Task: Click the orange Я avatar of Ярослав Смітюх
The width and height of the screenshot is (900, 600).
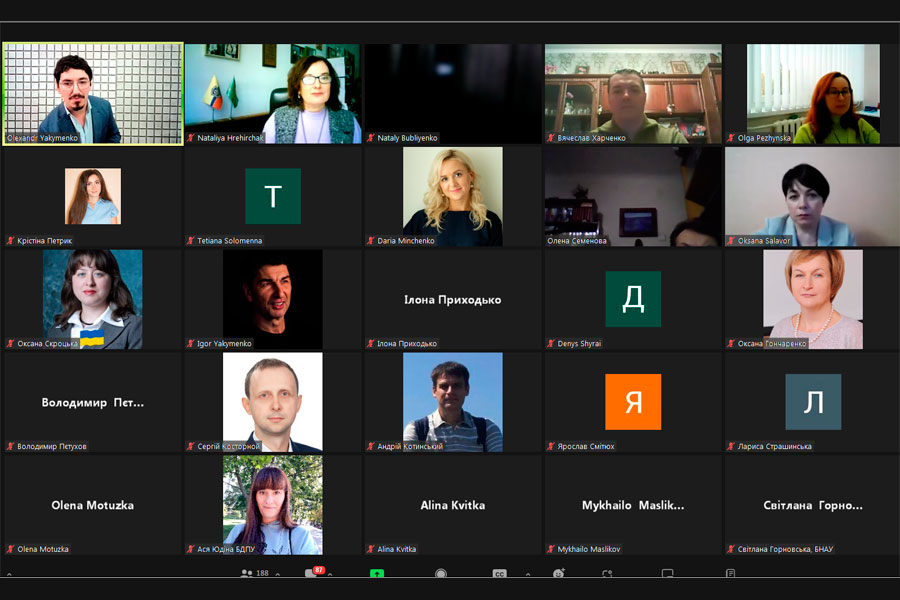Action: coord(633,401)
